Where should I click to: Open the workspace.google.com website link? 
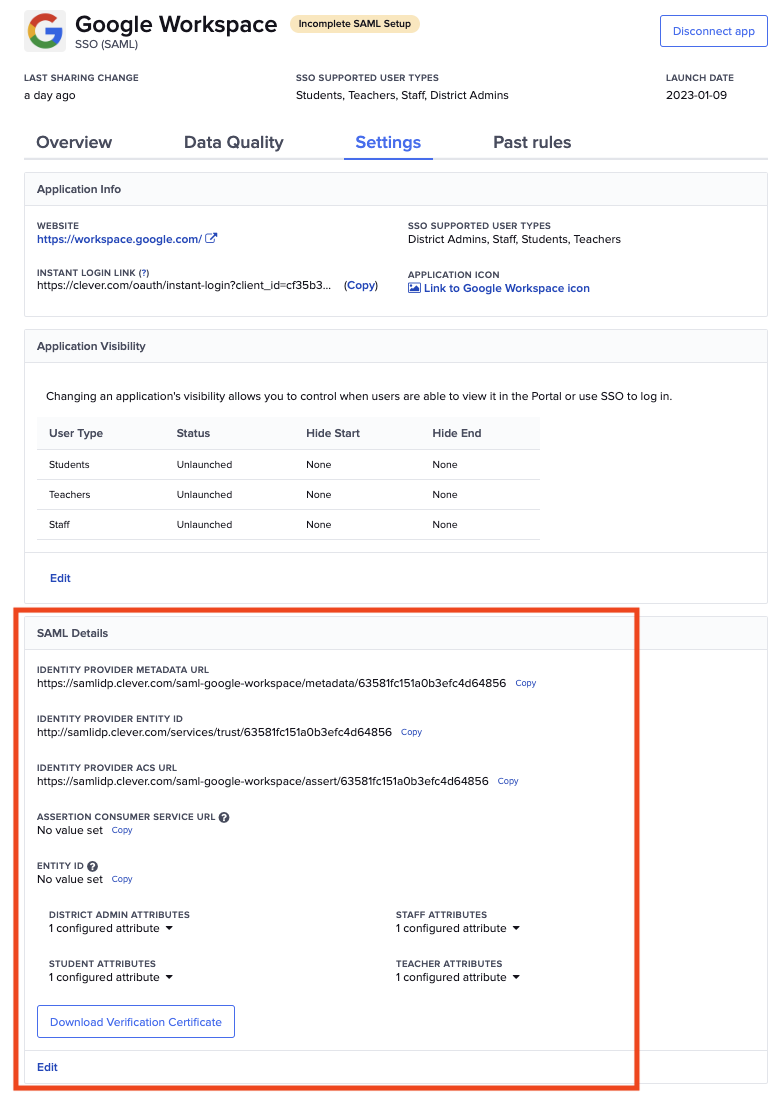click(x=120, y=239)
